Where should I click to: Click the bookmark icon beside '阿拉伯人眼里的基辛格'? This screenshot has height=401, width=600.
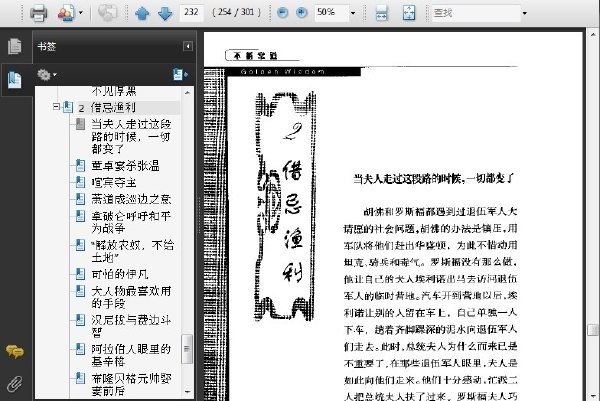pos(80,349)
